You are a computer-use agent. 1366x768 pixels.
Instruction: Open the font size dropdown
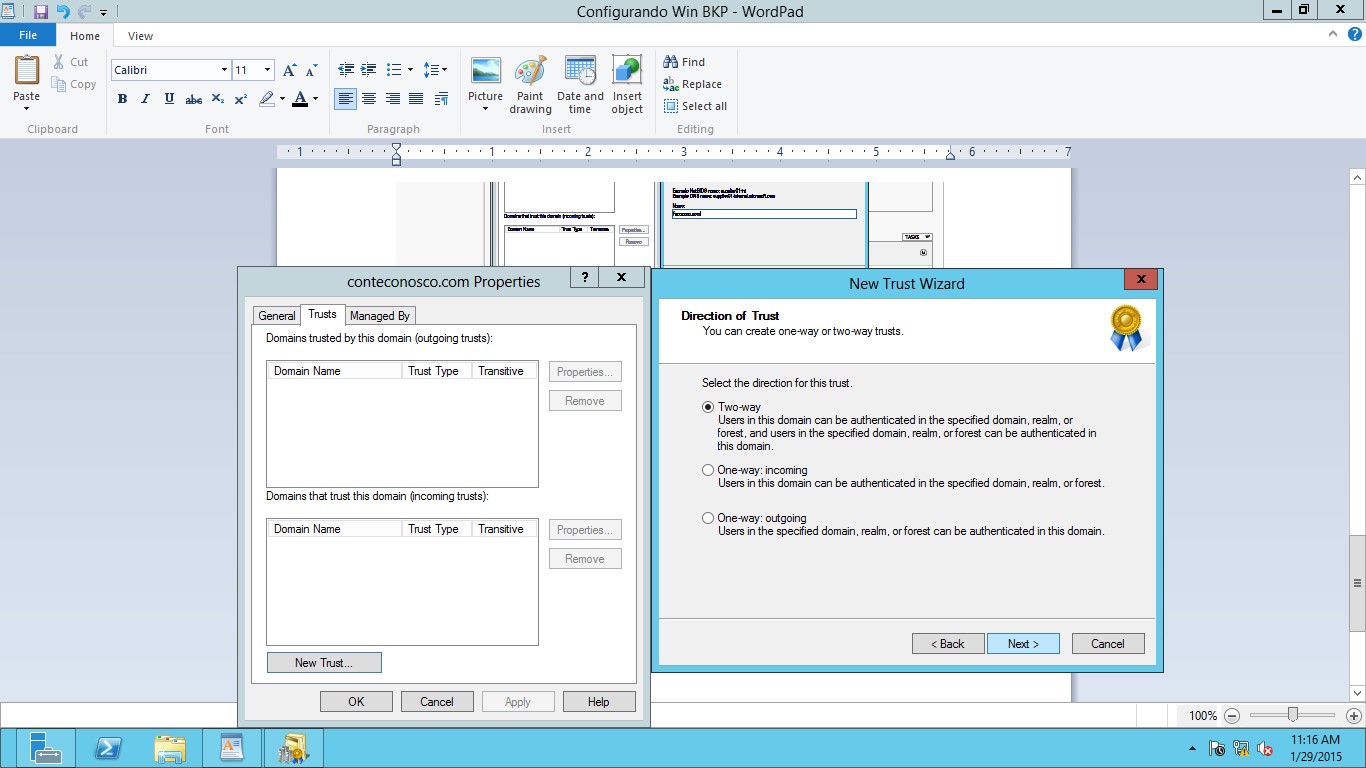(x=265, y=70)
